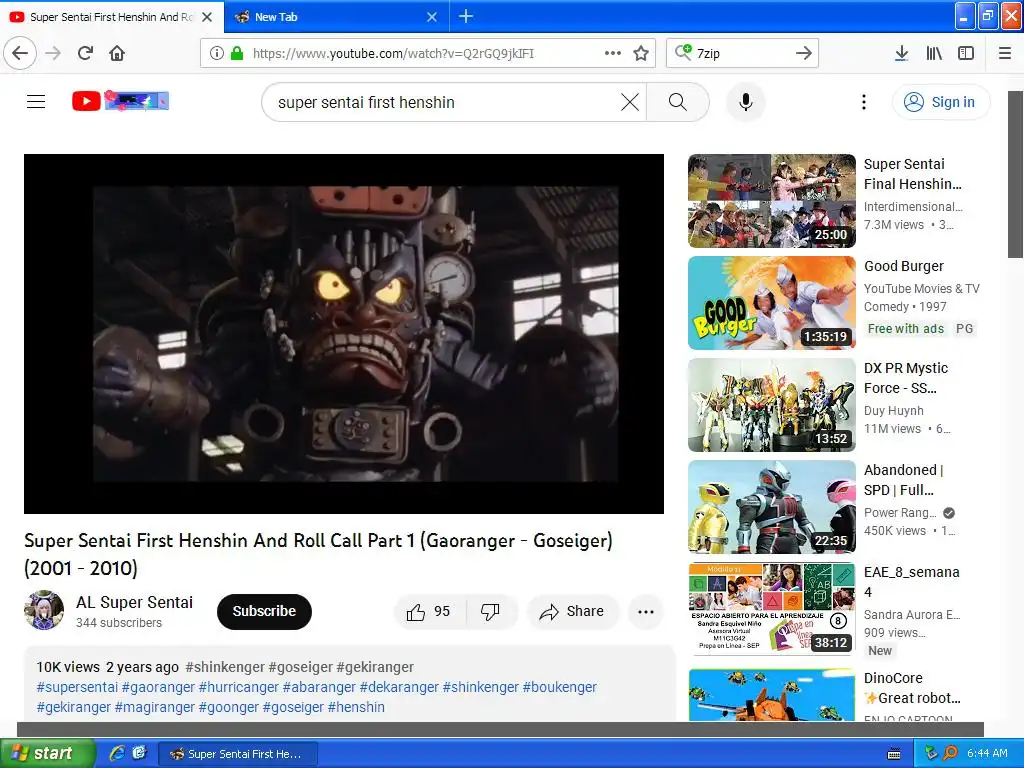Open the Library bookshelf icon

[934, 53]
